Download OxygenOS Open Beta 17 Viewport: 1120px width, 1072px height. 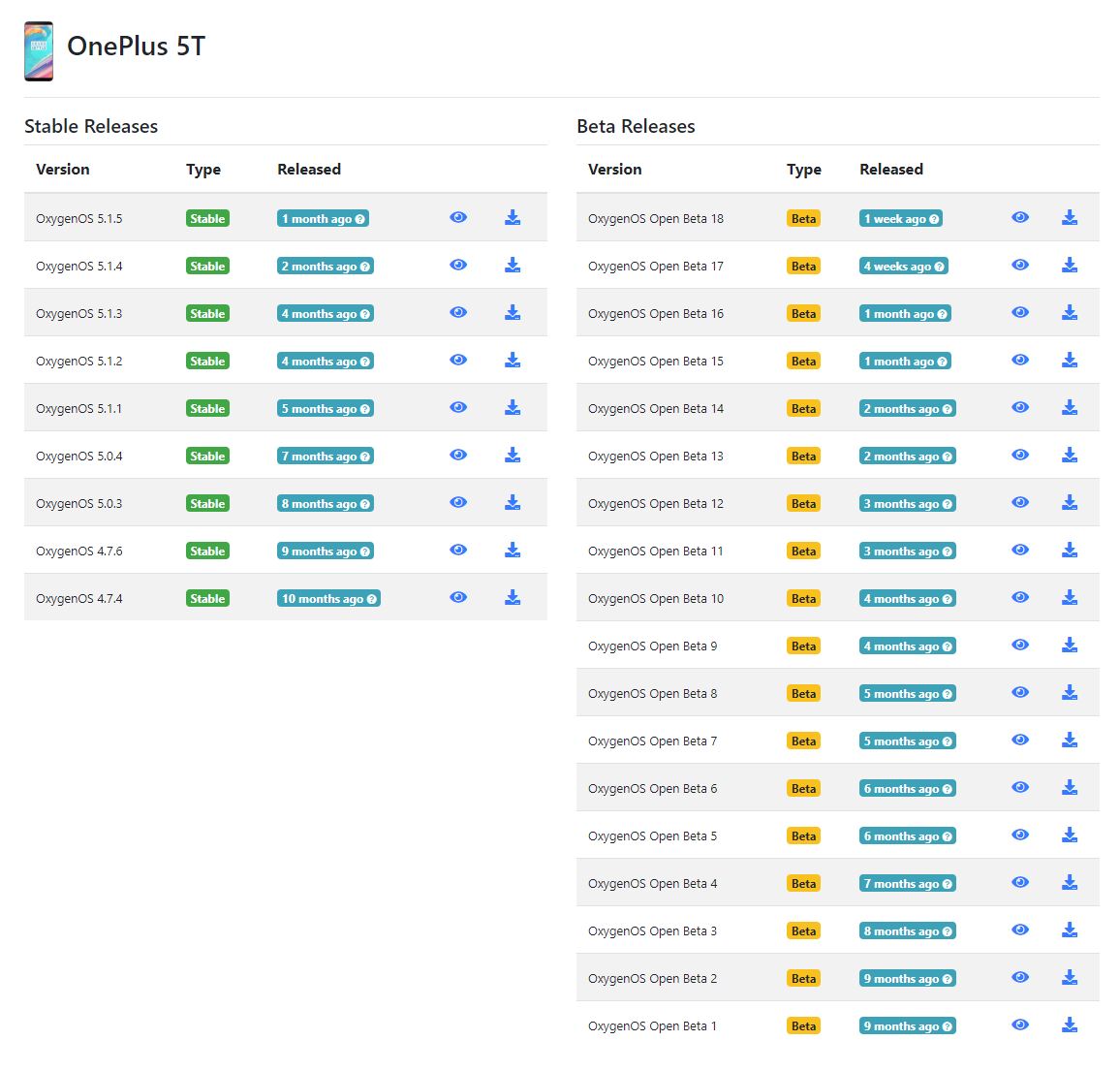click(1070, 266)
